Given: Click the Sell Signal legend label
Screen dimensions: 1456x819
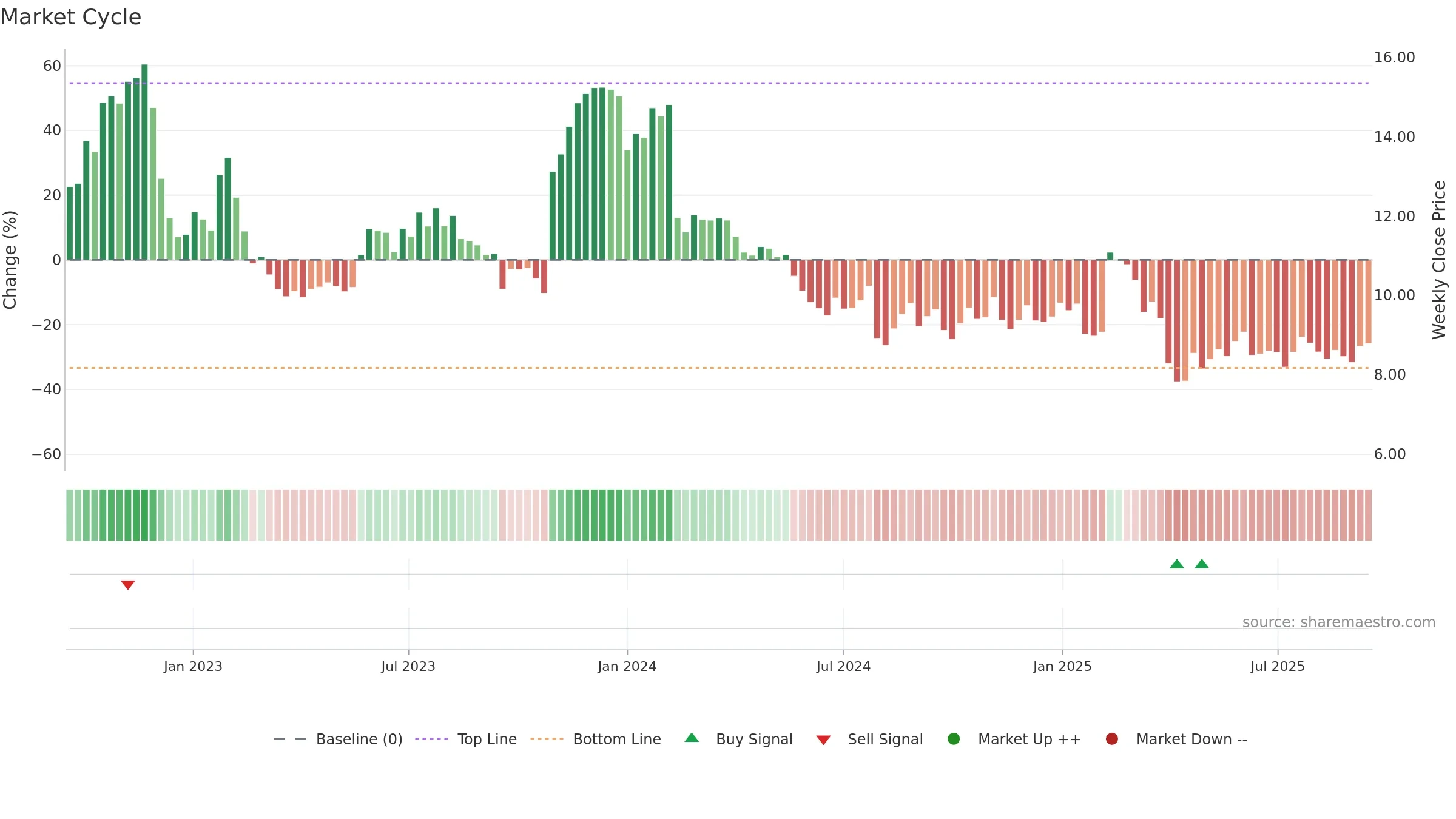Looking at the screenshot, I should tap(885, 739).
